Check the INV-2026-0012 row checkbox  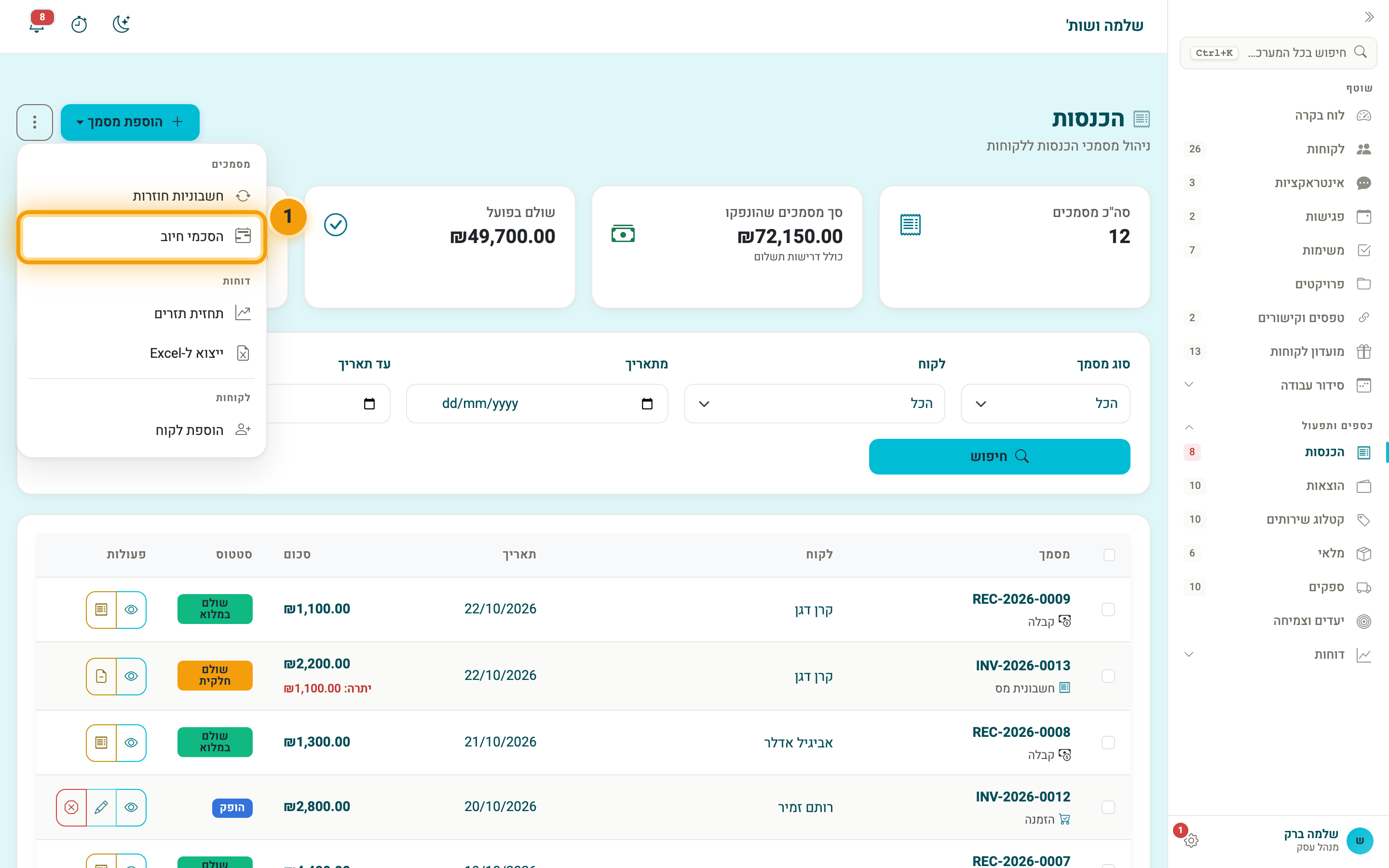(1108, 807)
